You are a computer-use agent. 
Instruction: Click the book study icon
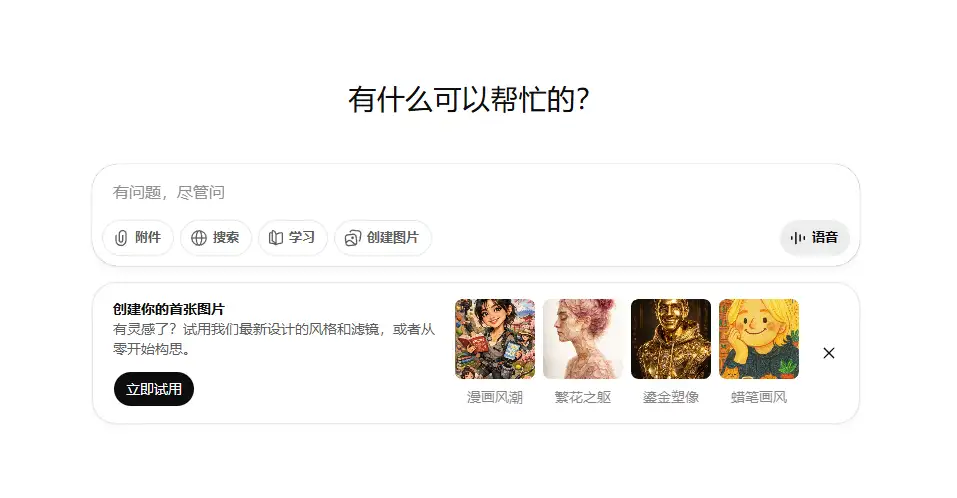click(276, 238)
